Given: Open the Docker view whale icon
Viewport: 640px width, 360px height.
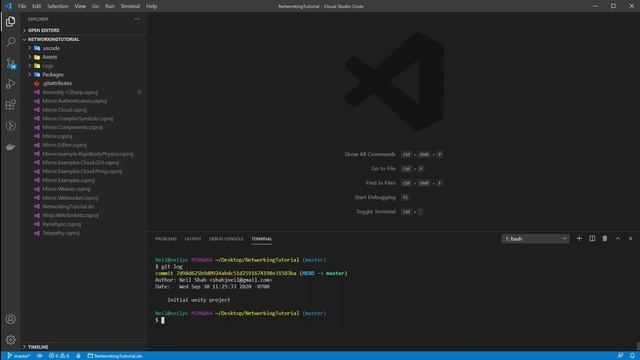Looking at the screenshot, I should pyautogui.click(x=11, y=147).
